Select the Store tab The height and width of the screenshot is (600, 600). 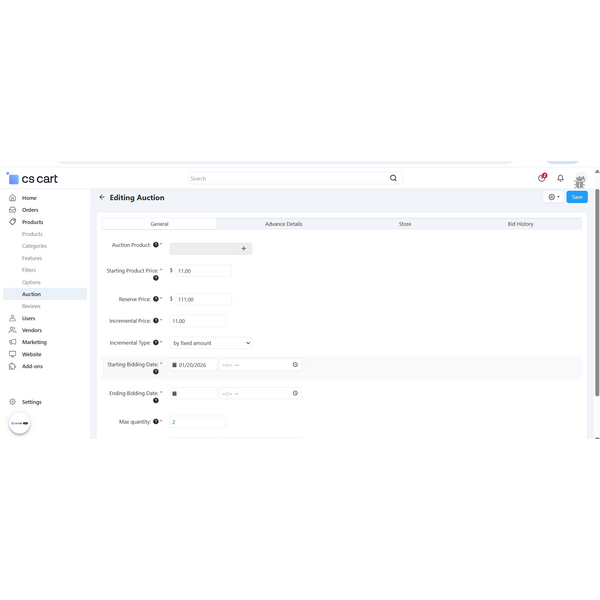[x=404, y=224]
